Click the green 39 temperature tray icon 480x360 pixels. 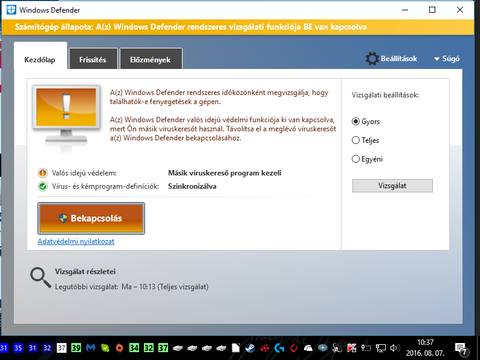(x=76, y=348)
